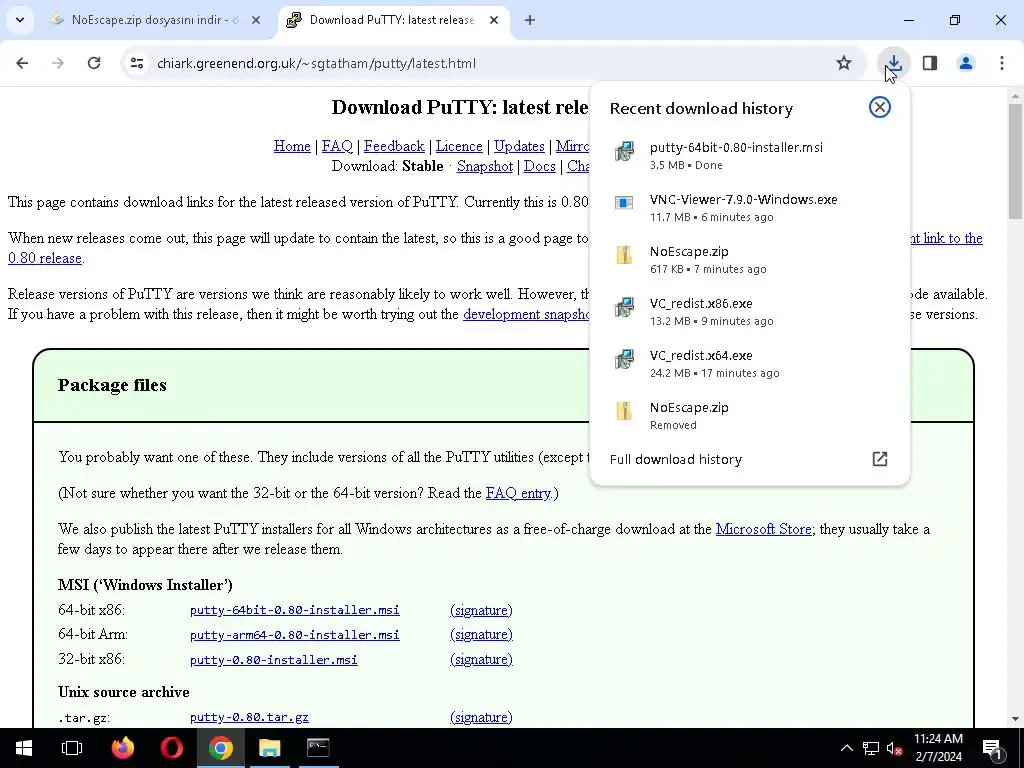
Task: Open the Chrome profile icon
Action: (966, 63)
